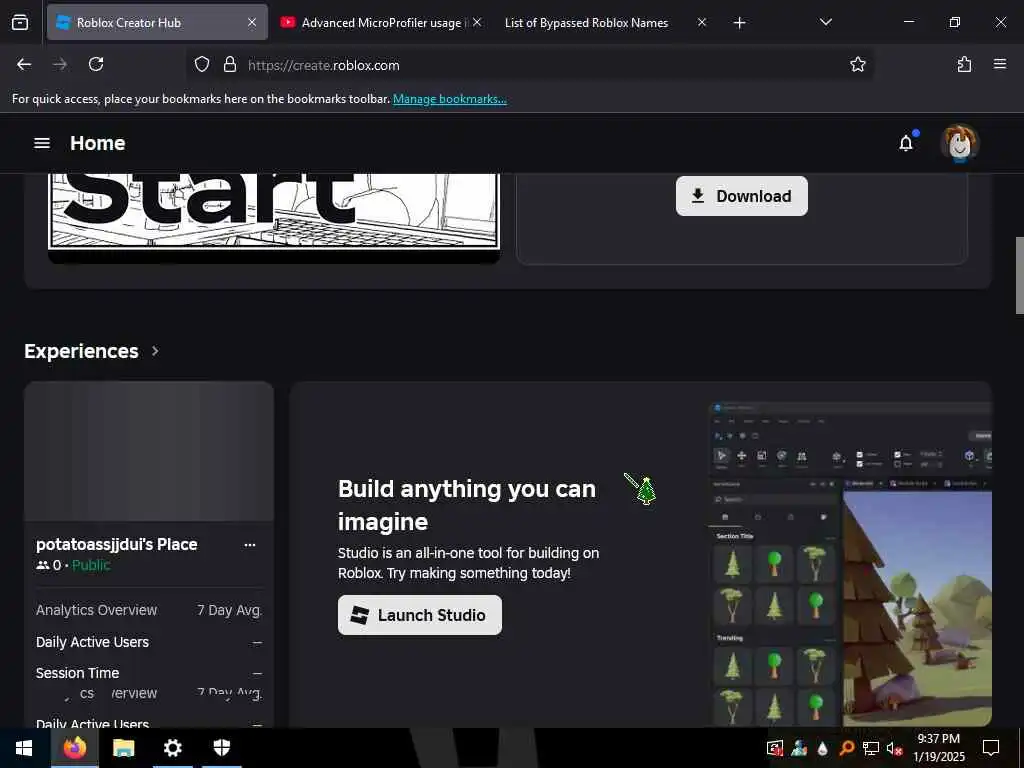The image size is (1024, 768).
Task: Click the Public status label
Action: pyautogui.click(x=91, y=565)
